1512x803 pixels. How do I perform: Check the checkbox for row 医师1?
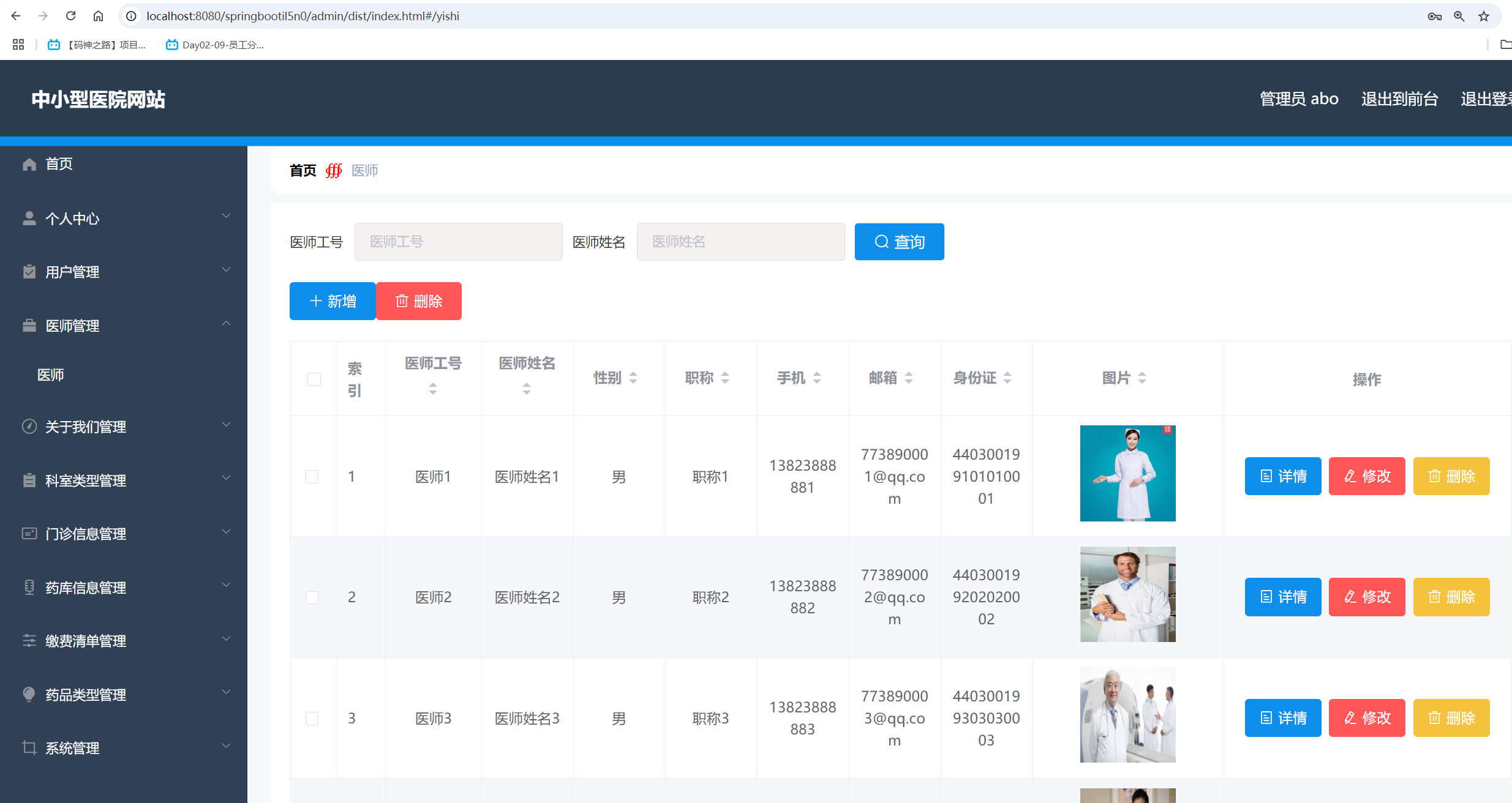[x=312, y=477]
